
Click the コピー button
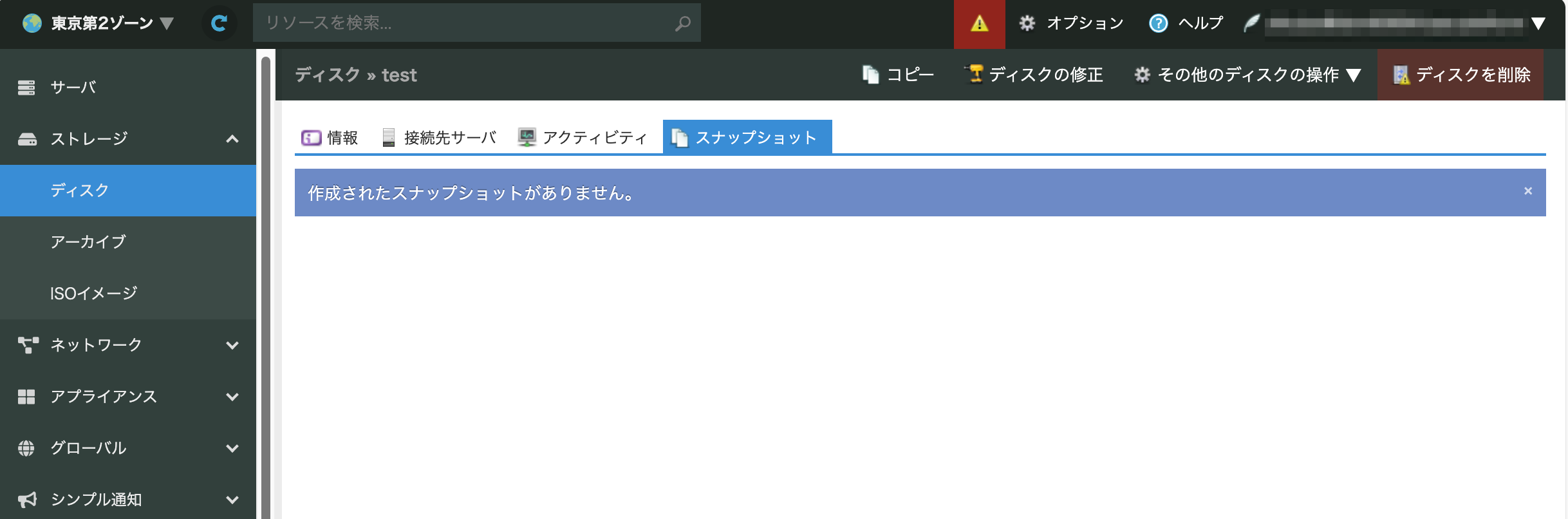pyautogui.click(x=898, y=75)
